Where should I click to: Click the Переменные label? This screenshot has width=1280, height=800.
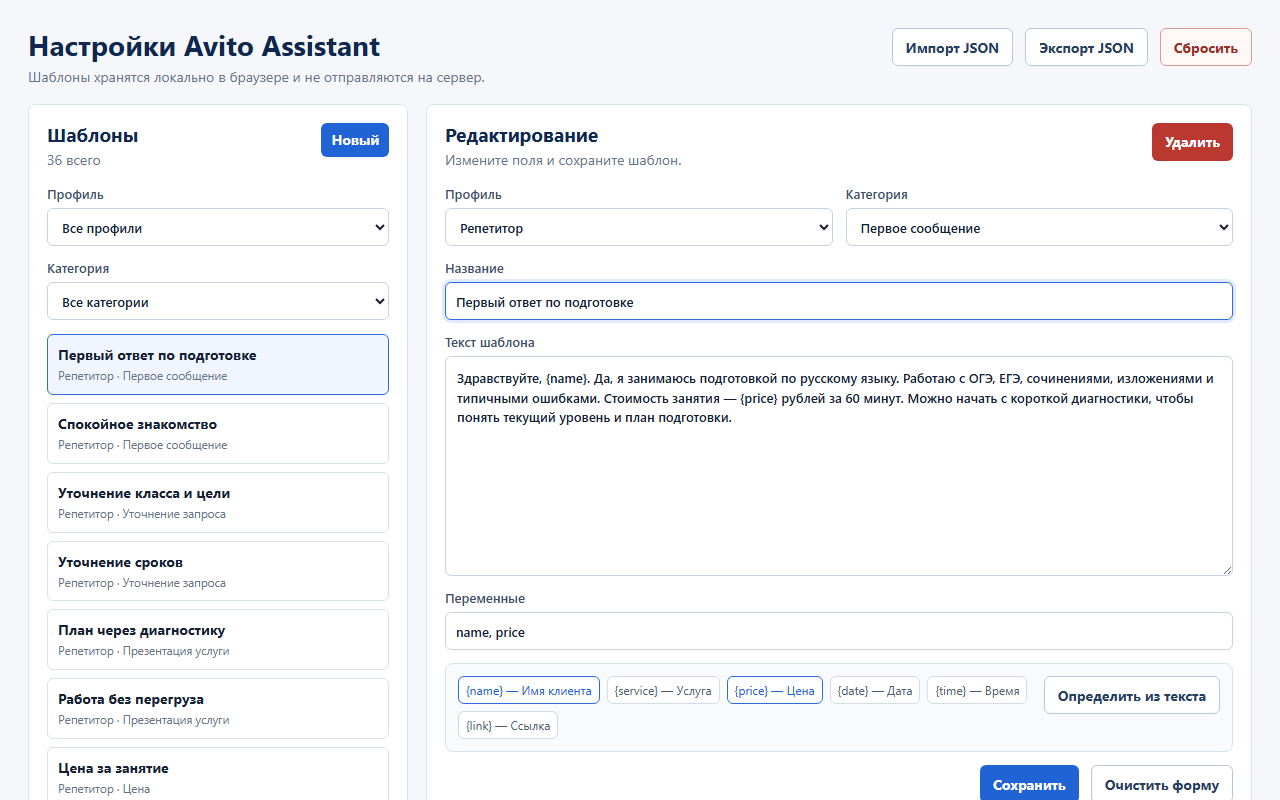coord(485,598)
